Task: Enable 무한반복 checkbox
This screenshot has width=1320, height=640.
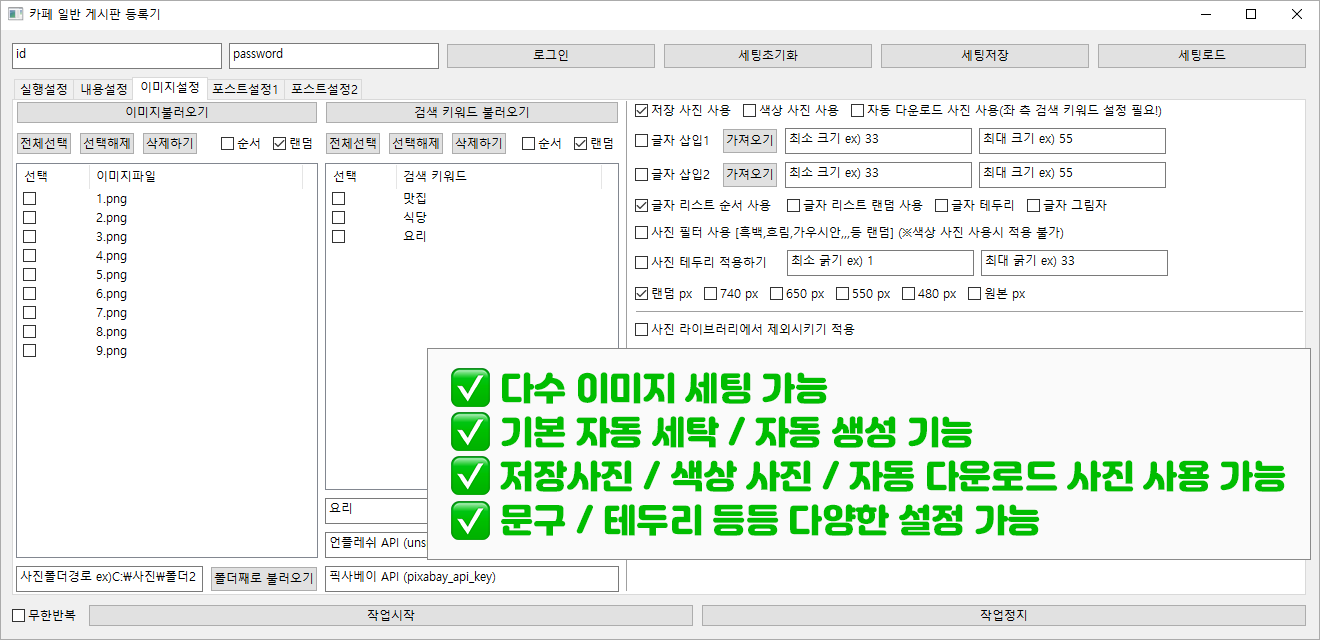Action: click(x=18, y=615)
